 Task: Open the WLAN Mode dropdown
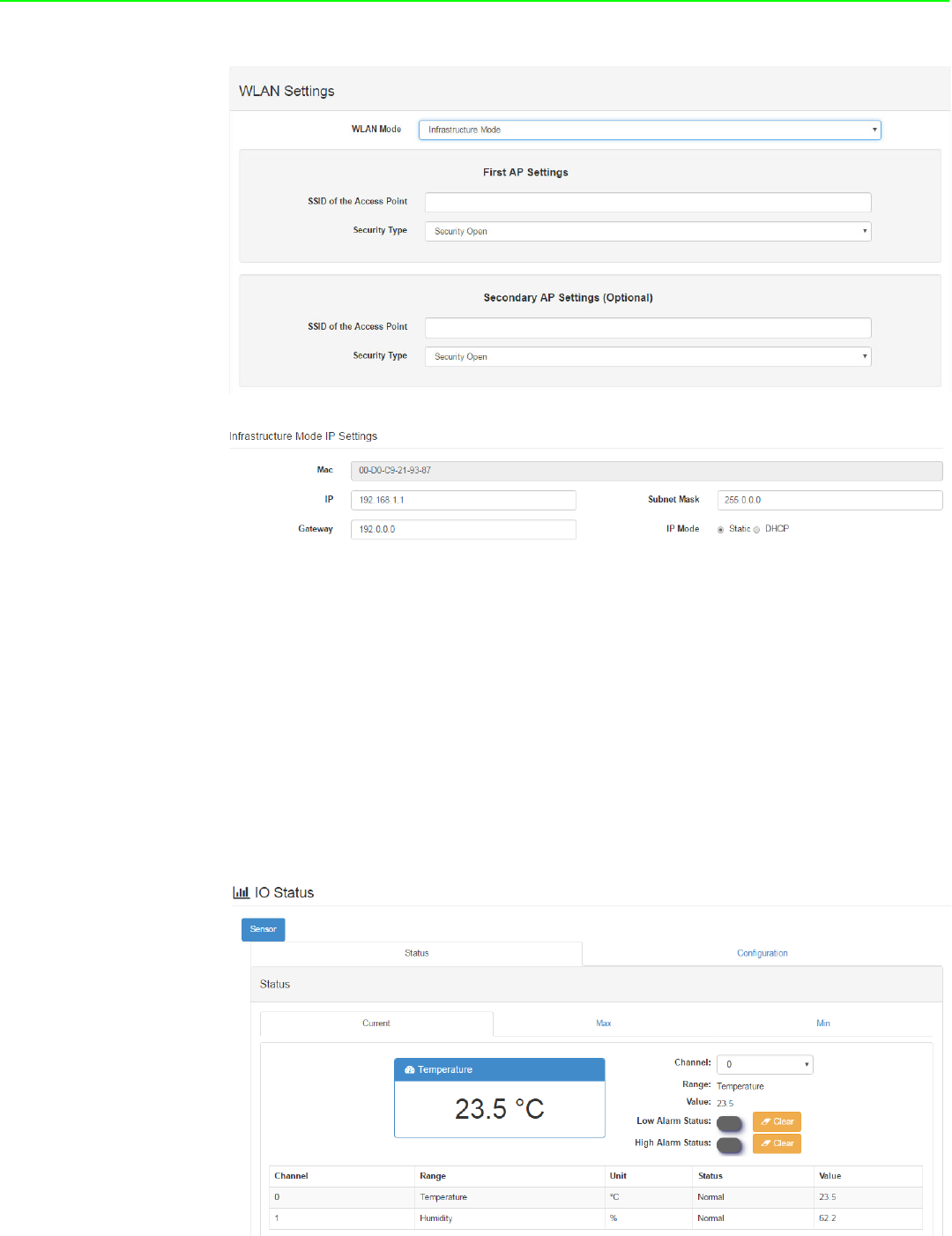650,130
